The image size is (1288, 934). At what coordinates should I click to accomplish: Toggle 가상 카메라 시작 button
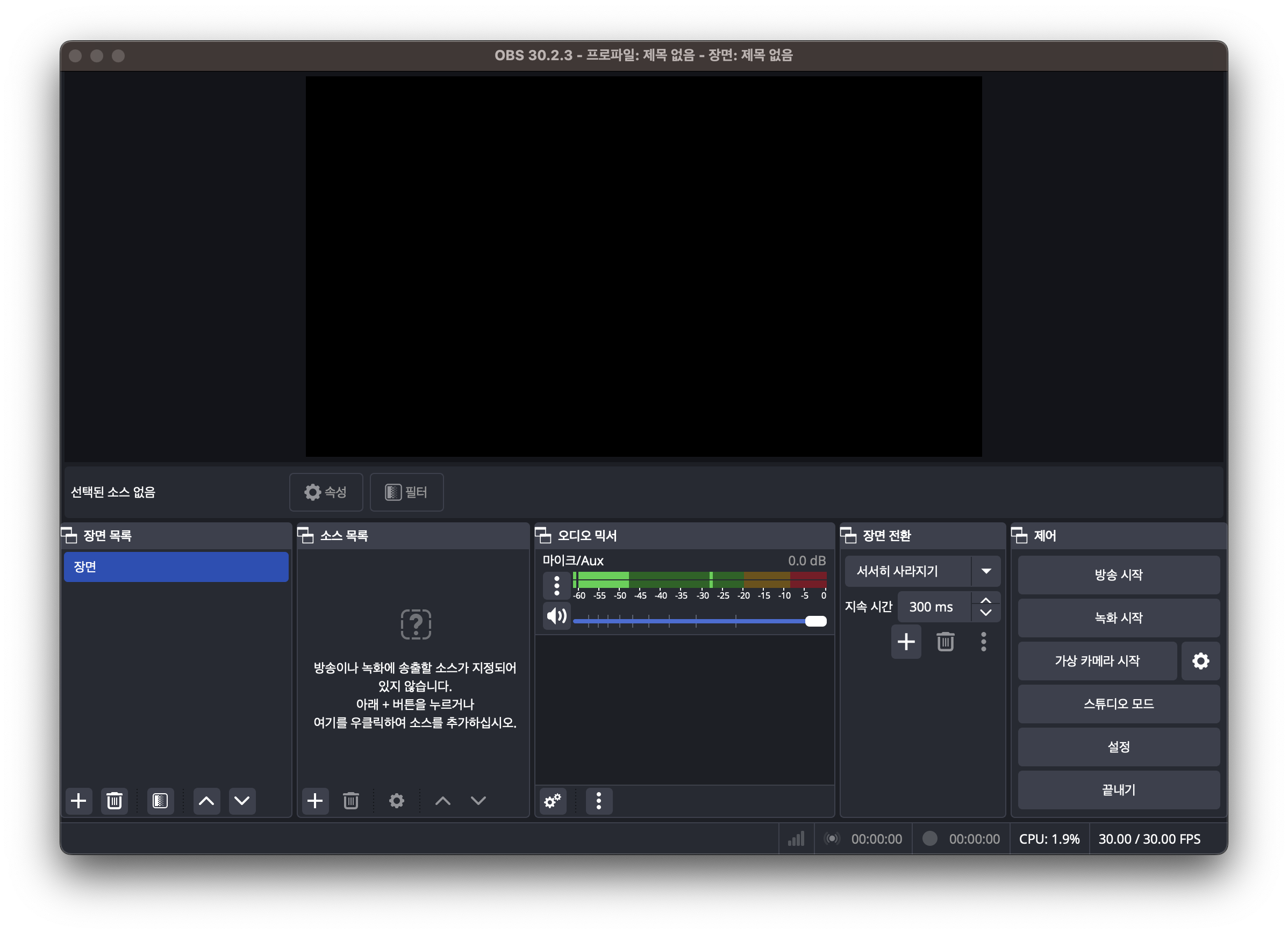[x=1097, y=661]
